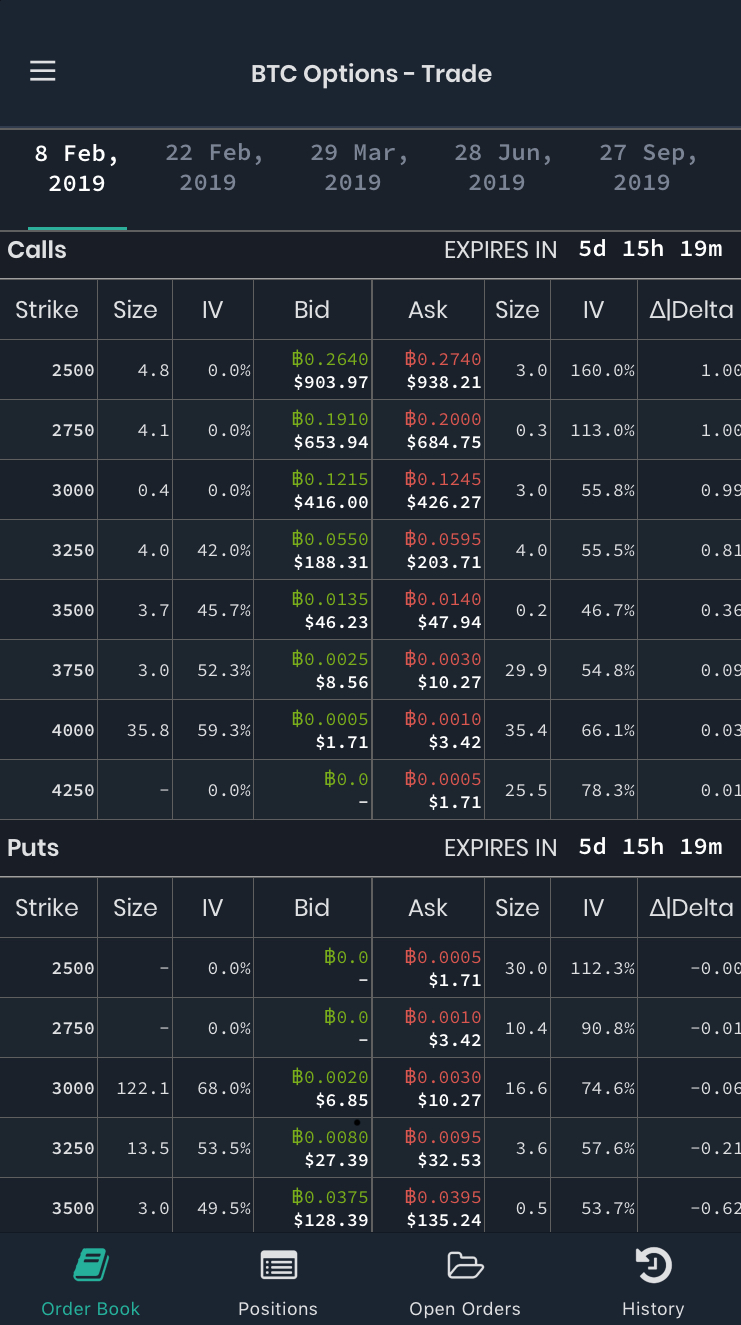Click the Calls table Strike header
The height and width of the screenshot is (1325, 741).
(47, 310)
